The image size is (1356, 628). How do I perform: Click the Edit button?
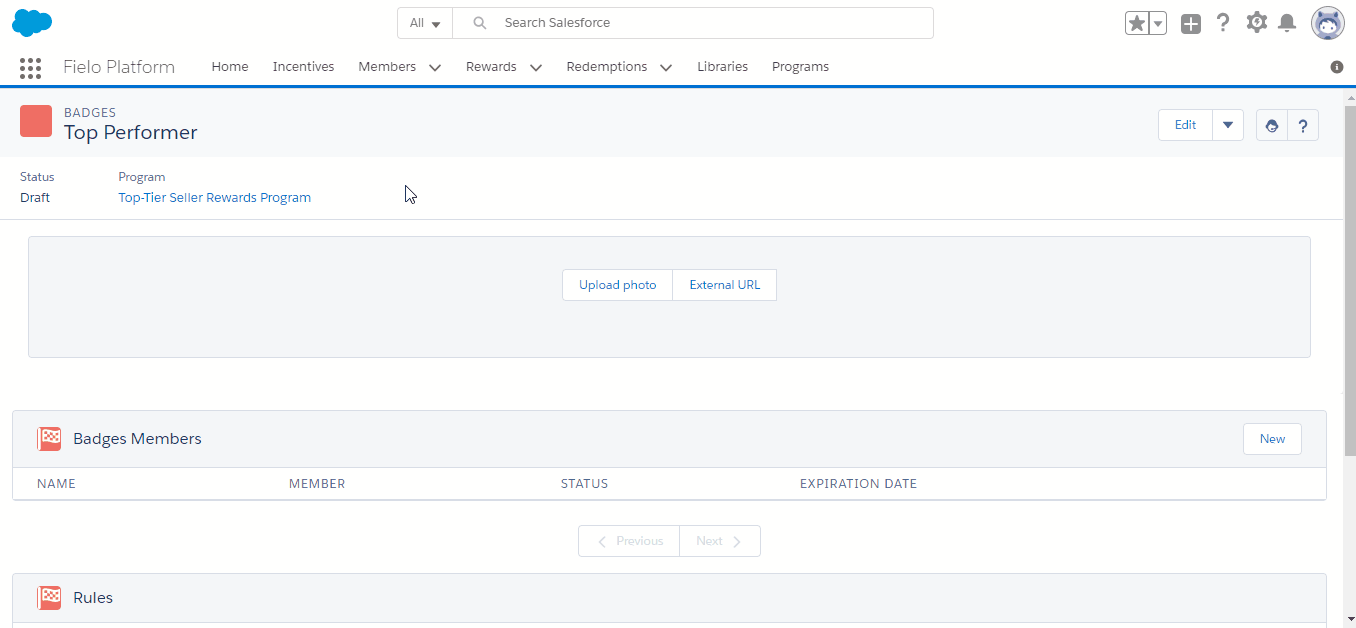[x=1185, y=125]
